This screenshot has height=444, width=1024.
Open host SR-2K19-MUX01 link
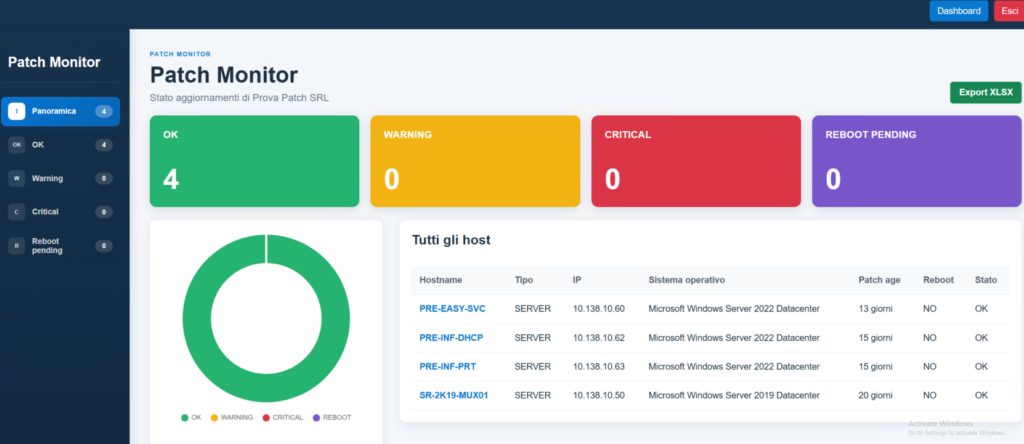point(454,395)
